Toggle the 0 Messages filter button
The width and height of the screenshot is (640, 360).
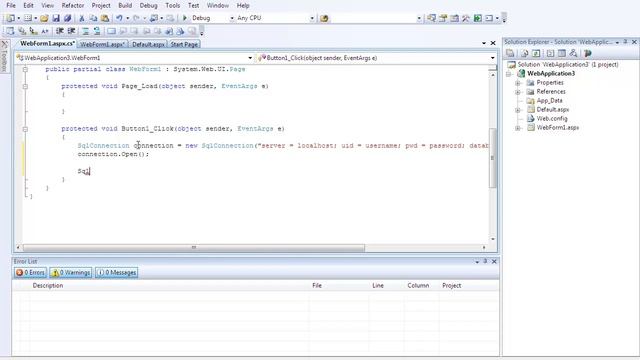pos(117,272)
